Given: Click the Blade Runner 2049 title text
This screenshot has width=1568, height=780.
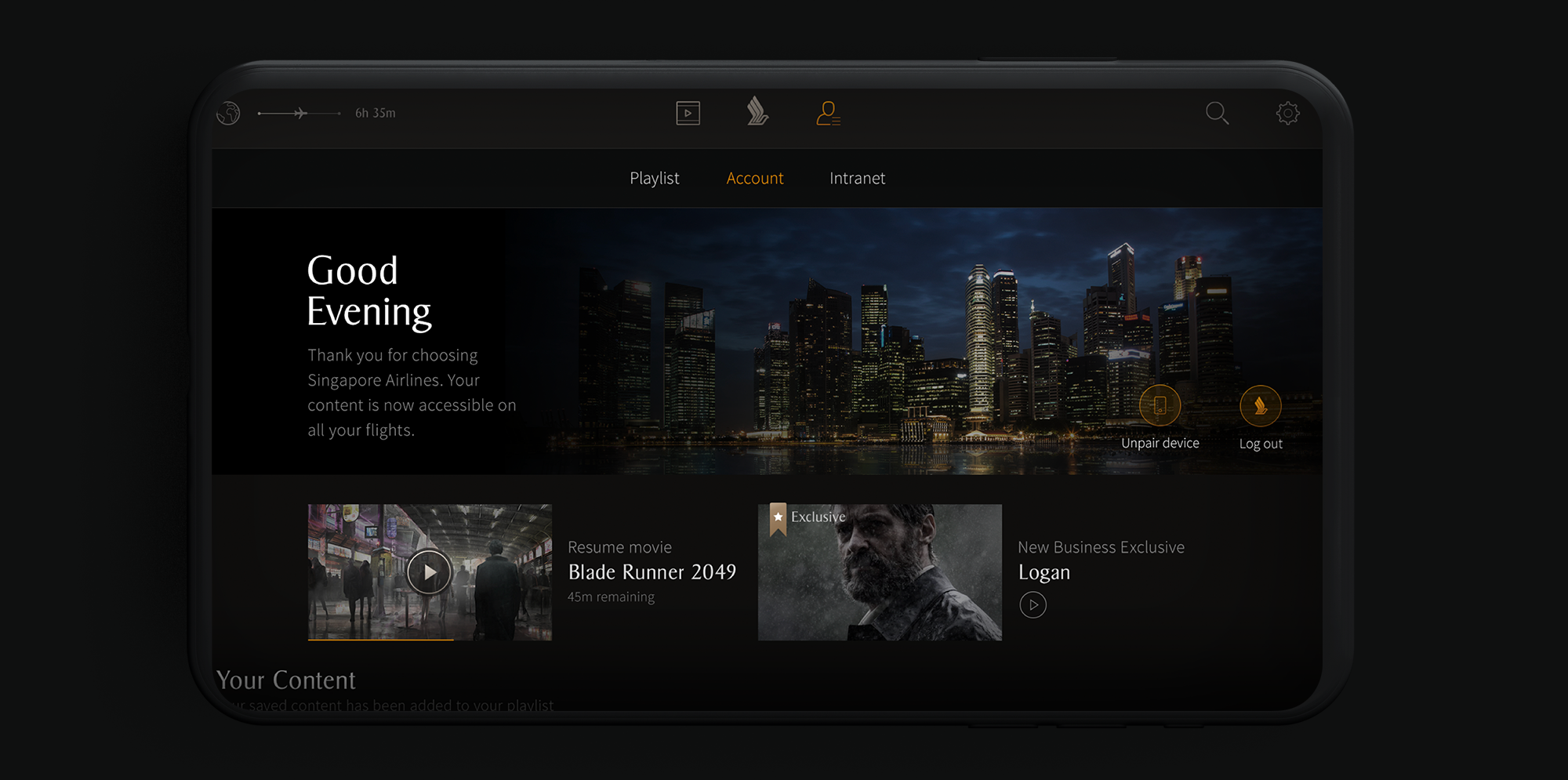Looking at the screenshot, I should click(x=652, y=572).
